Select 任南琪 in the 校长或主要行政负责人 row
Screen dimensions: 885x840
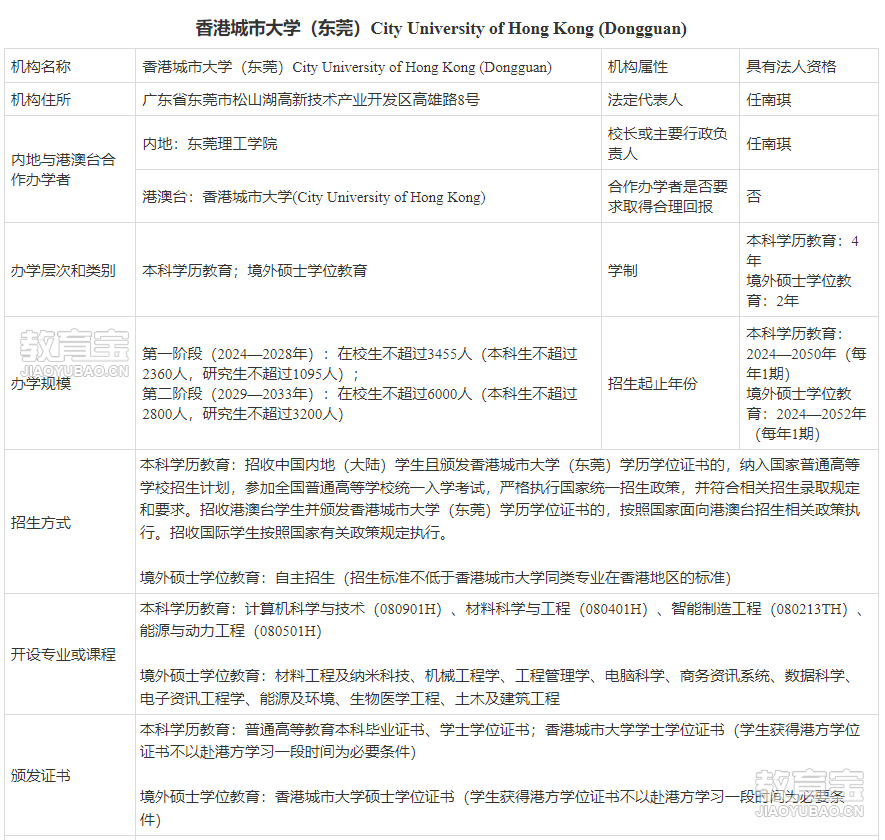click(x=769, y=143)
